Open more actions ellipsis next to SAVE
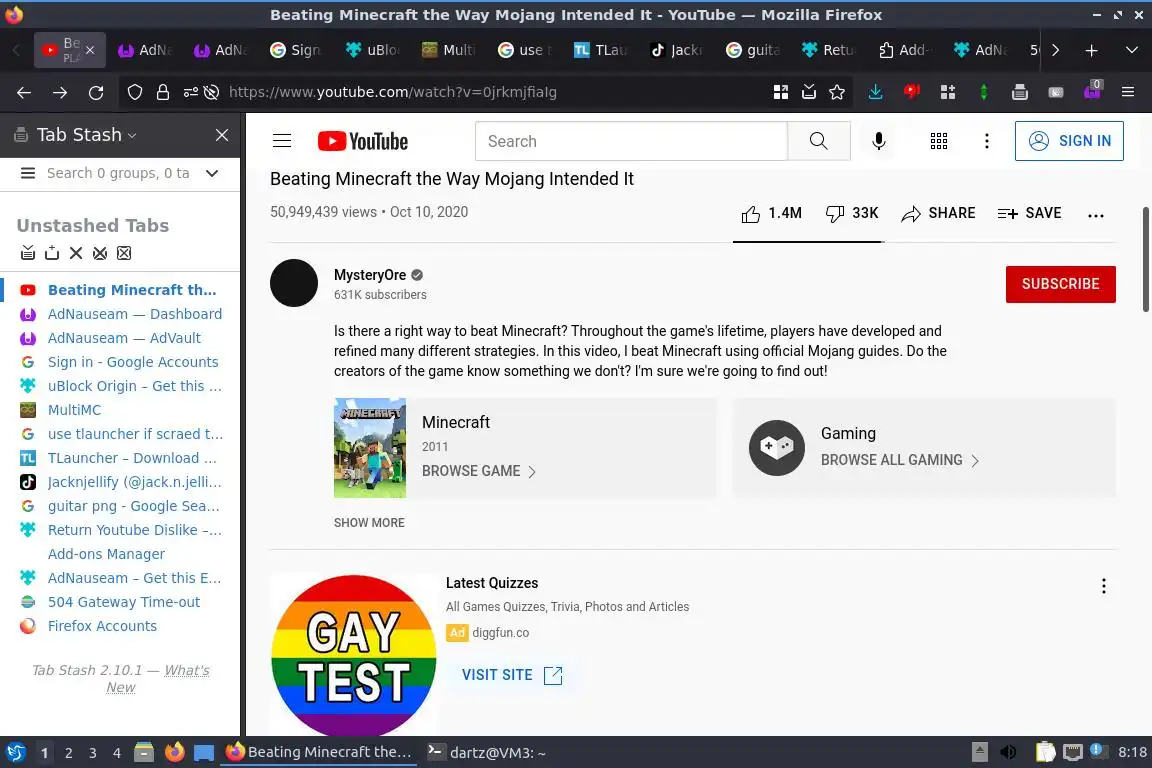 (x=1095, y=215)
